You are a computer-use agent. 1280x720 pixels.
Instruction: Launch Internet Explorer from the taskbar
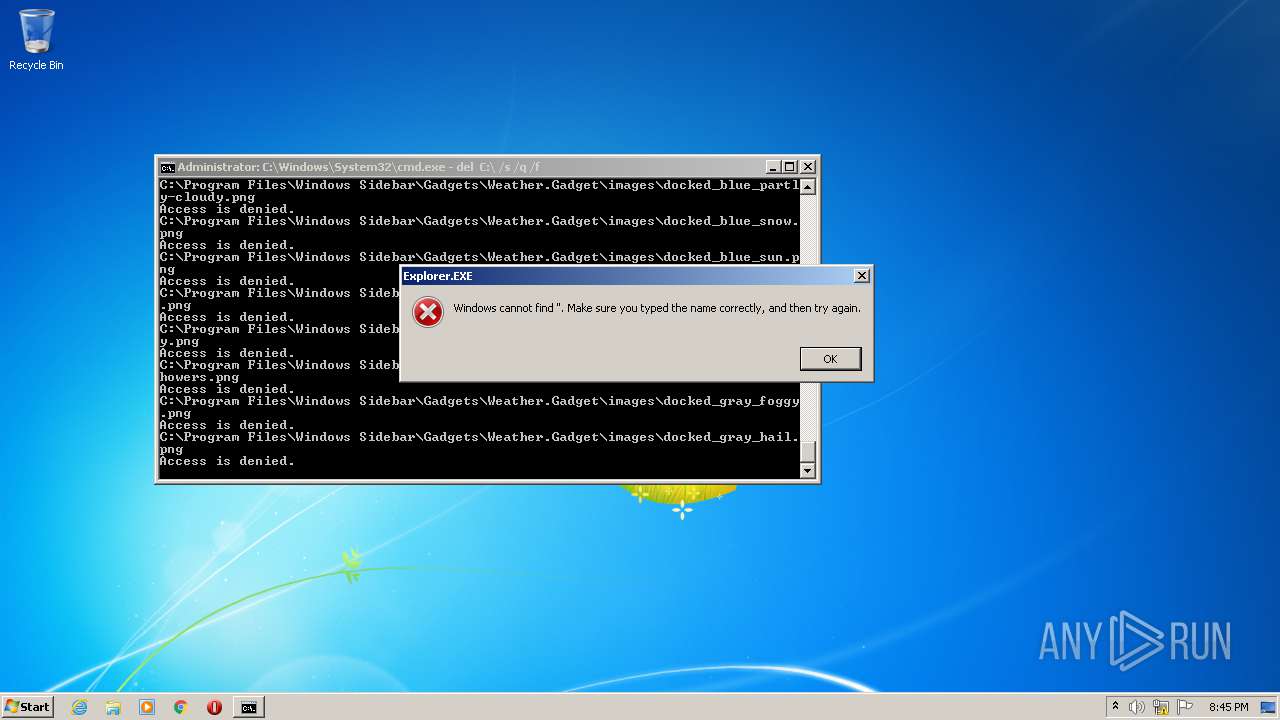79,707
